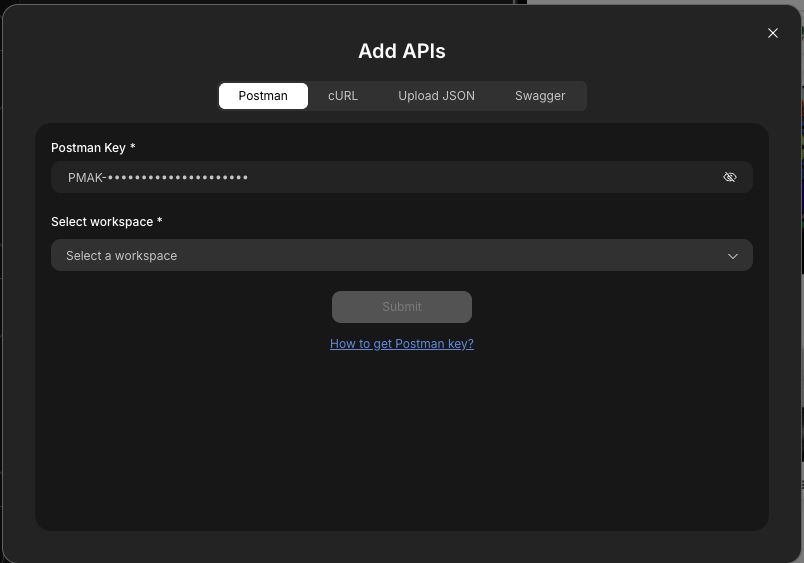Toggle Postman key visibility eye icon
The image size is (804, 563).
click(x=730, y=177)
